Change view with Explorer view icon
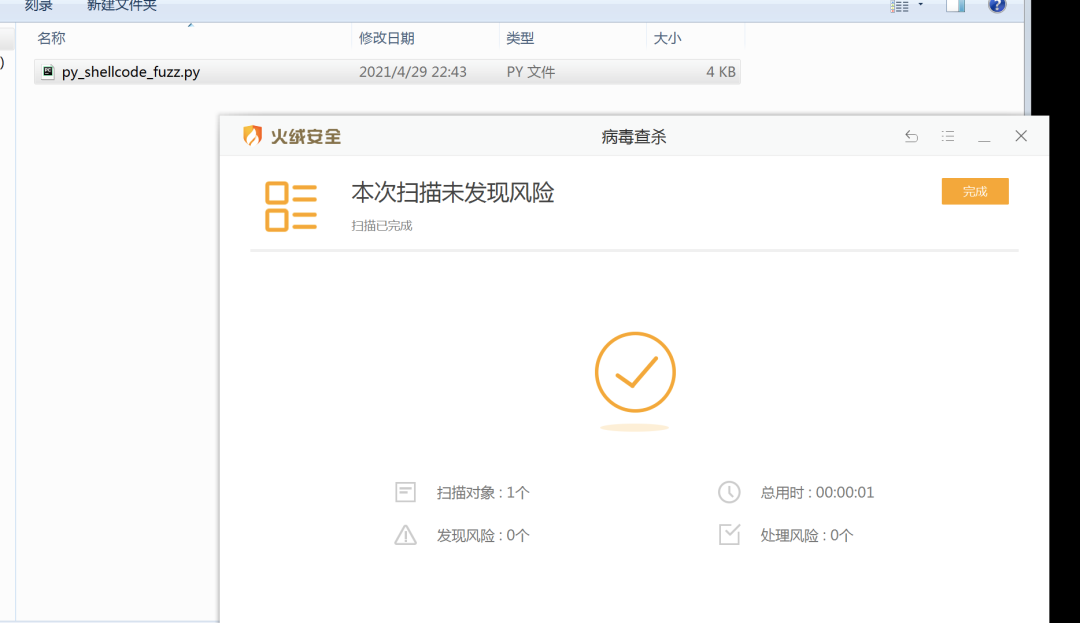Viewport: 1080px width, 623px height. (899, 6)
